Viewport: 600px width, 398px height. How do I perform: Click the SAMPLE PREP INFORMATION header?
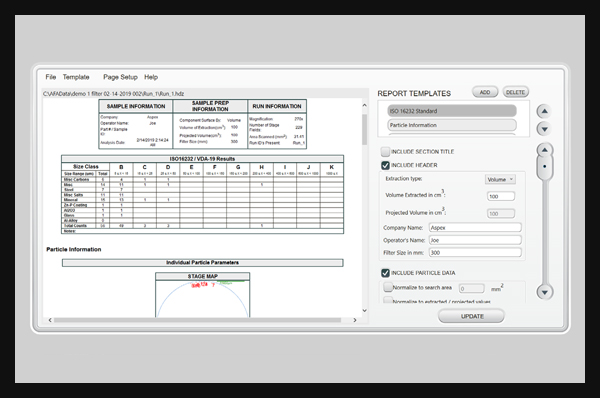click(x=210, y=106)
